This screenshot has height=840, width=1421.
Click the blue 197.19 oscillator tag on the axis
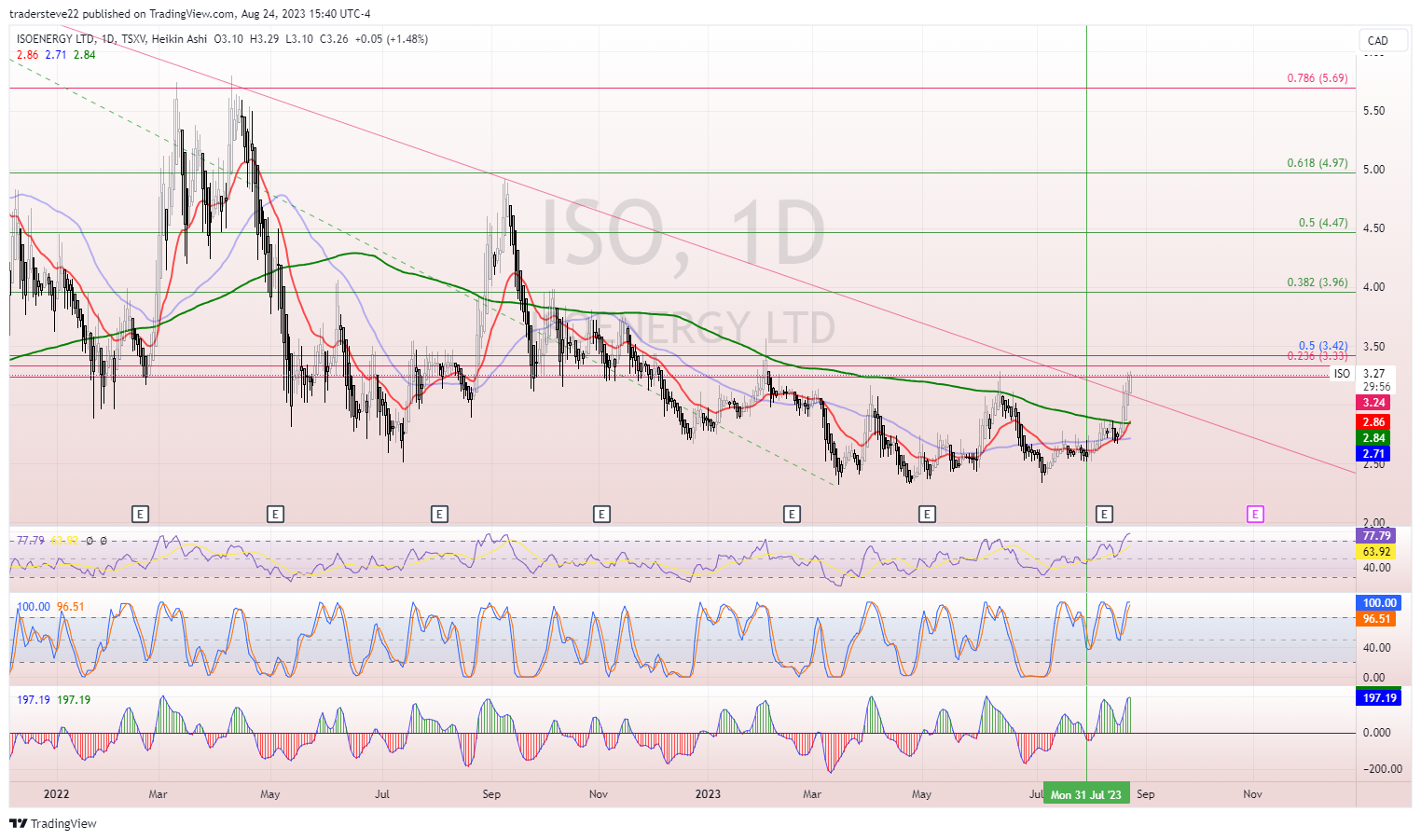point(1379,698)
